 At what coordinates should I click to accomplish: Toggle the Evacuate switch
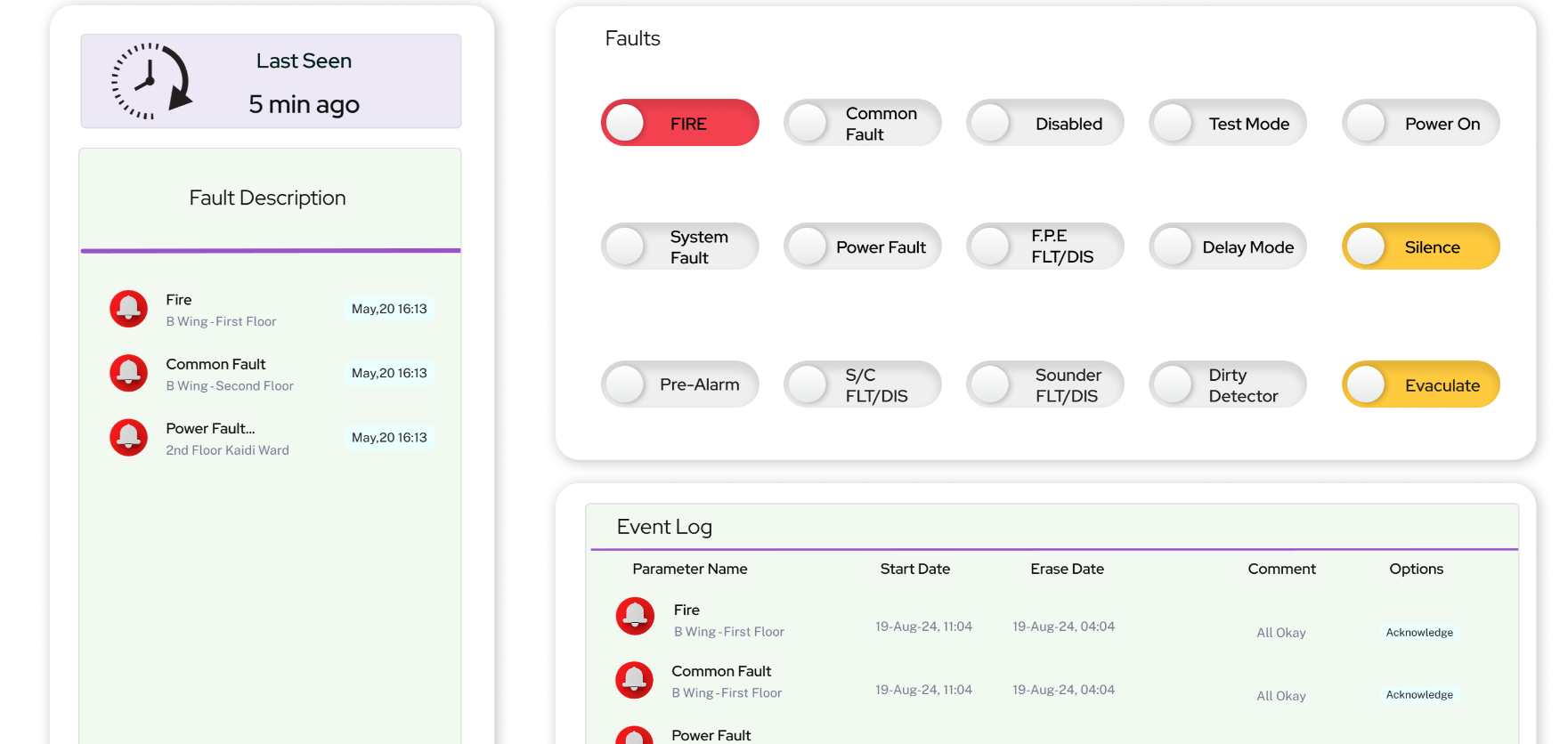pyautogui.click(x=1421, y=384)
